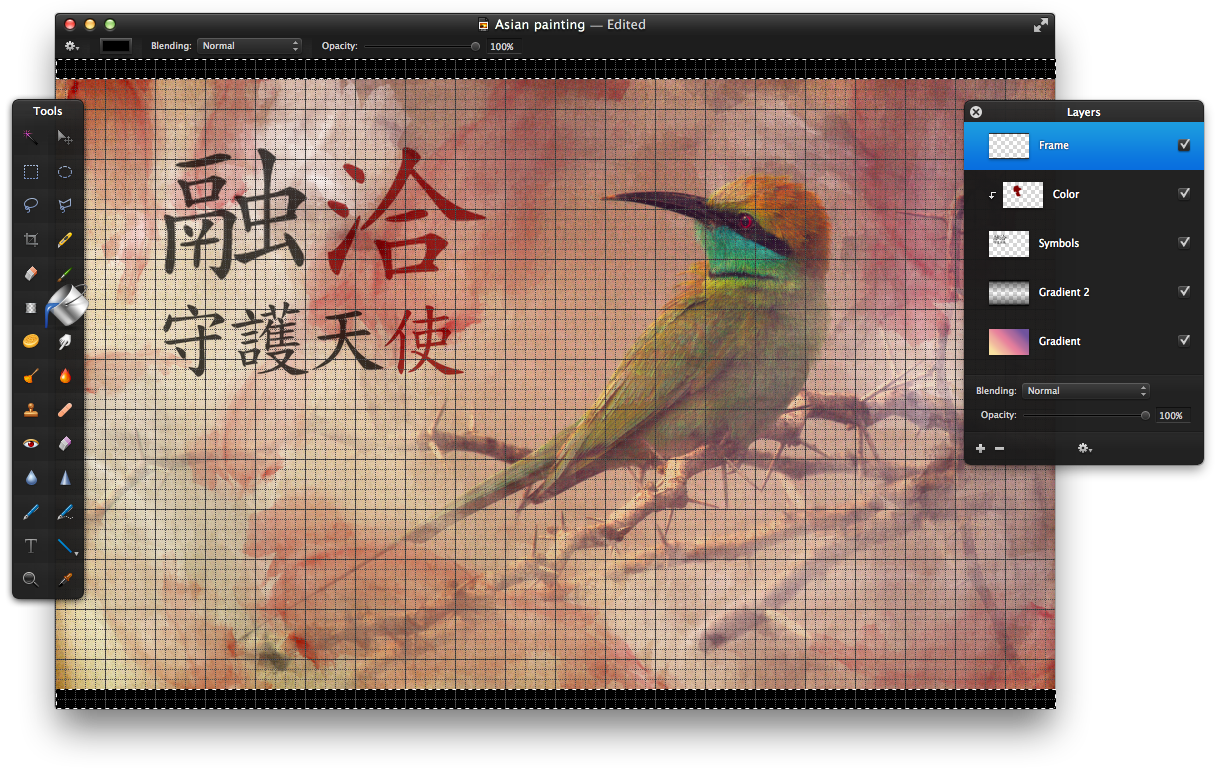The height and width of the screenshot is (768, 1215).
Task: Pick the Lasso tool
Action: (x=31, y=205)
